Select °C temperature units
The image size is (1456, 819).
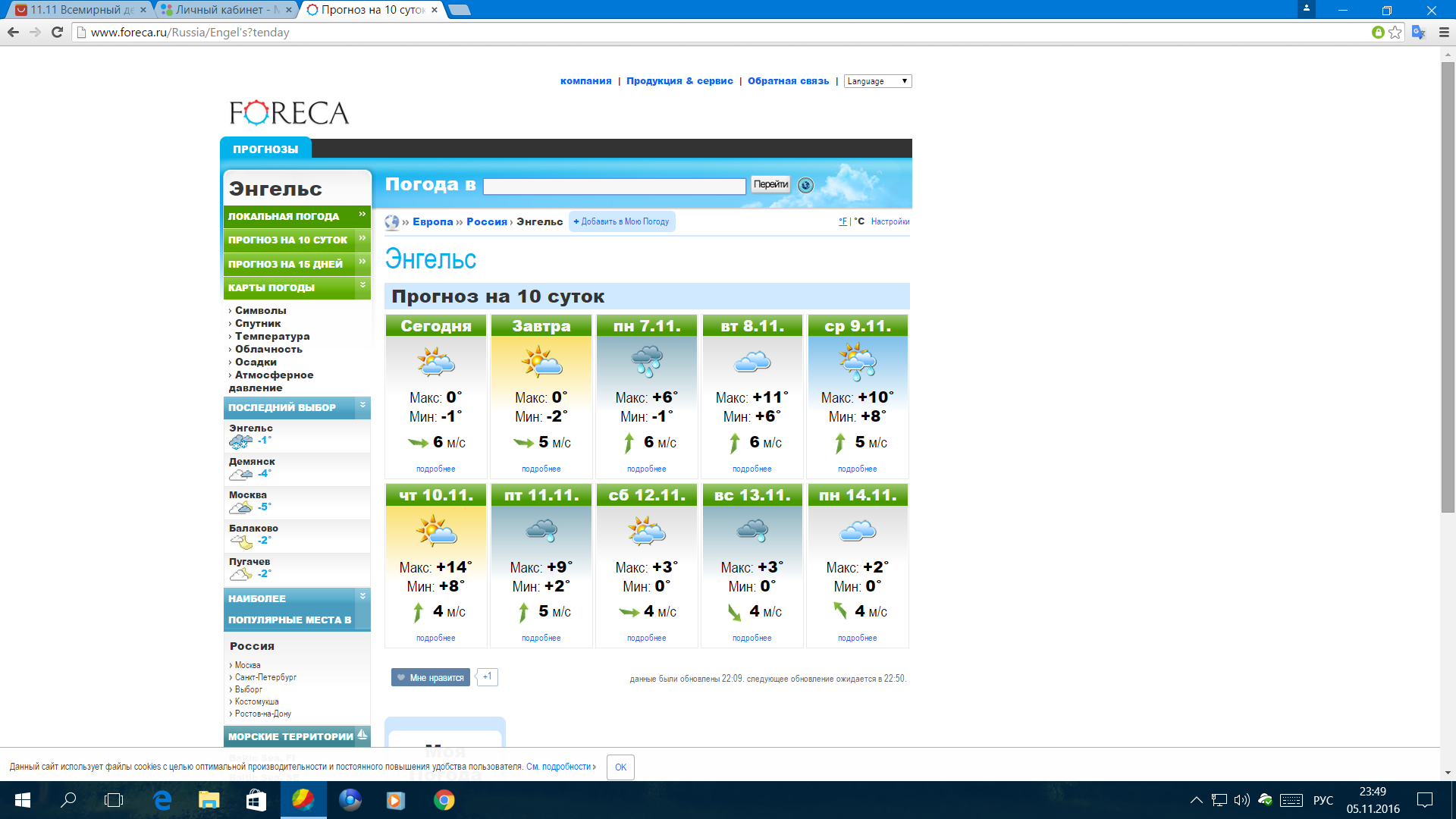coord(859,221)
